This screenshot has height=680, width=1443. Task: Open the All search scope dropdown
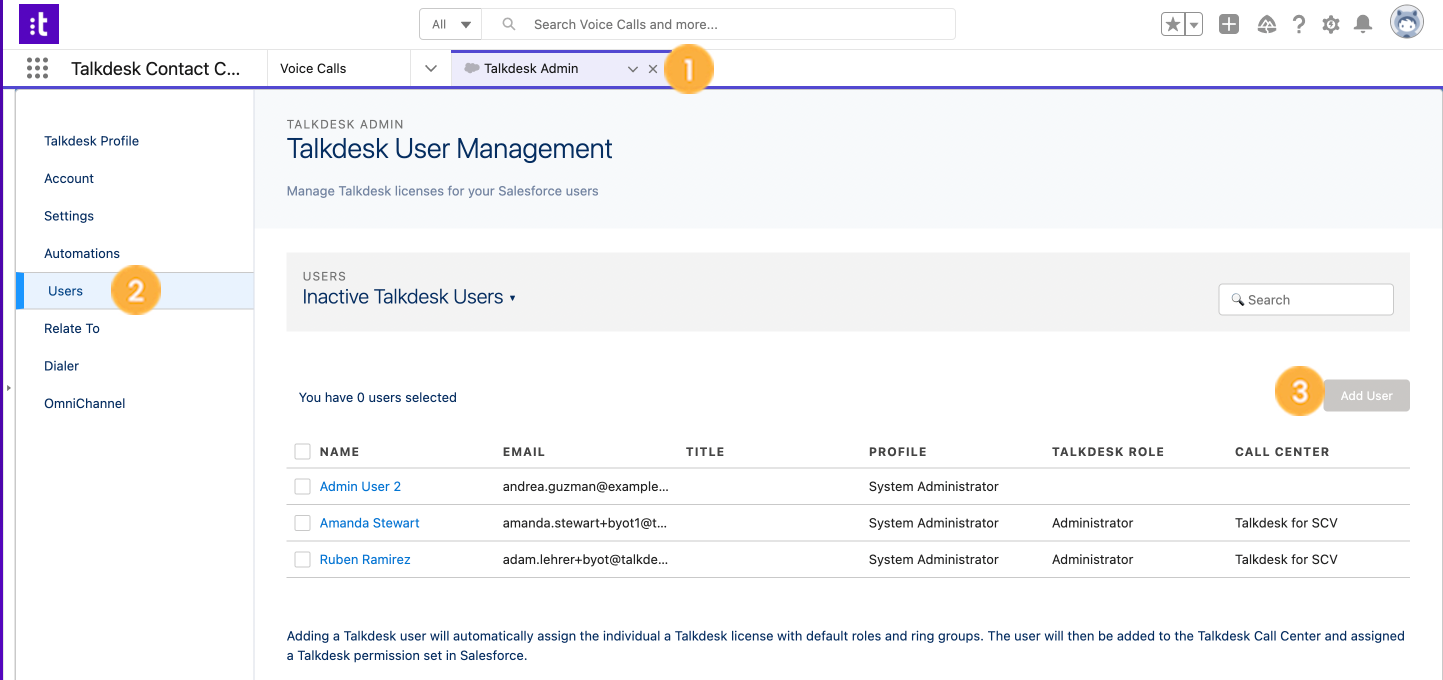[x=451, y=24]
